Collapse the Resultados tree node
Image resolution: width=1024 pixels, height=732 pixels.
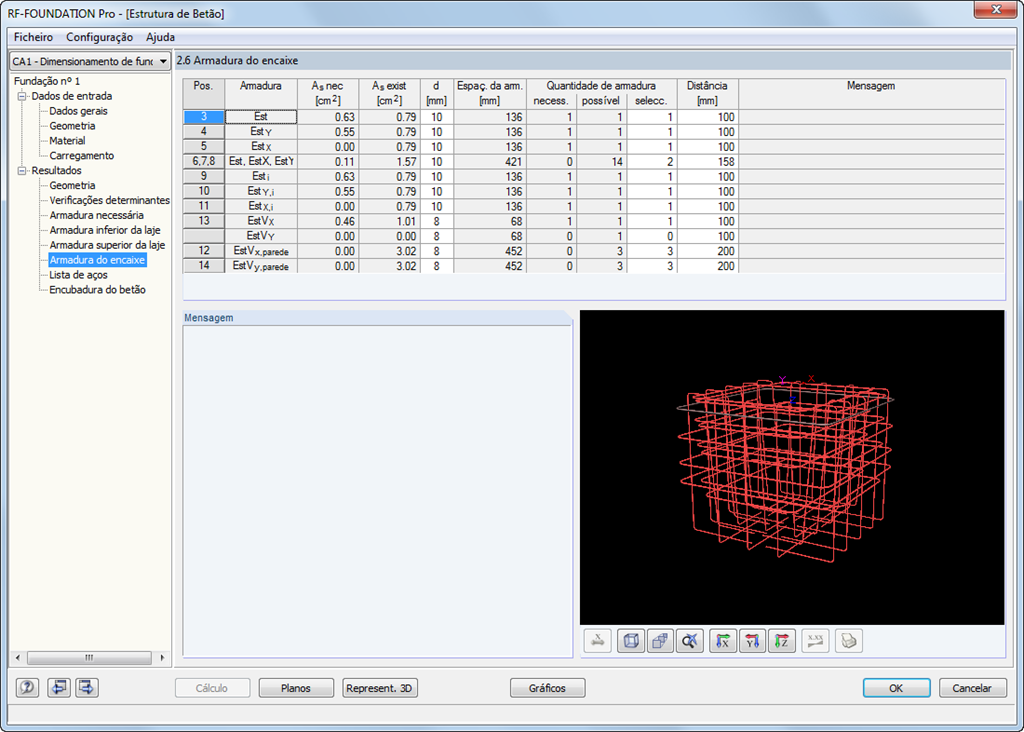tap(22, 170)
